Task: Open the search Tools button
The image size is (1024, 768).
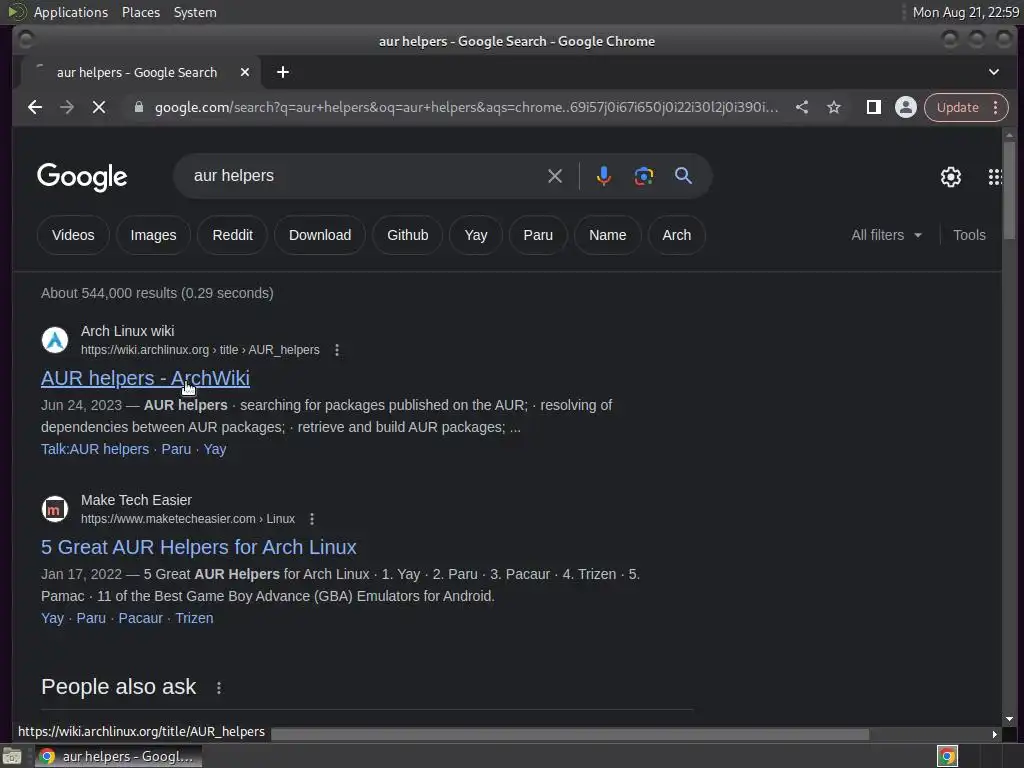Action: click(x=969, y=235)
